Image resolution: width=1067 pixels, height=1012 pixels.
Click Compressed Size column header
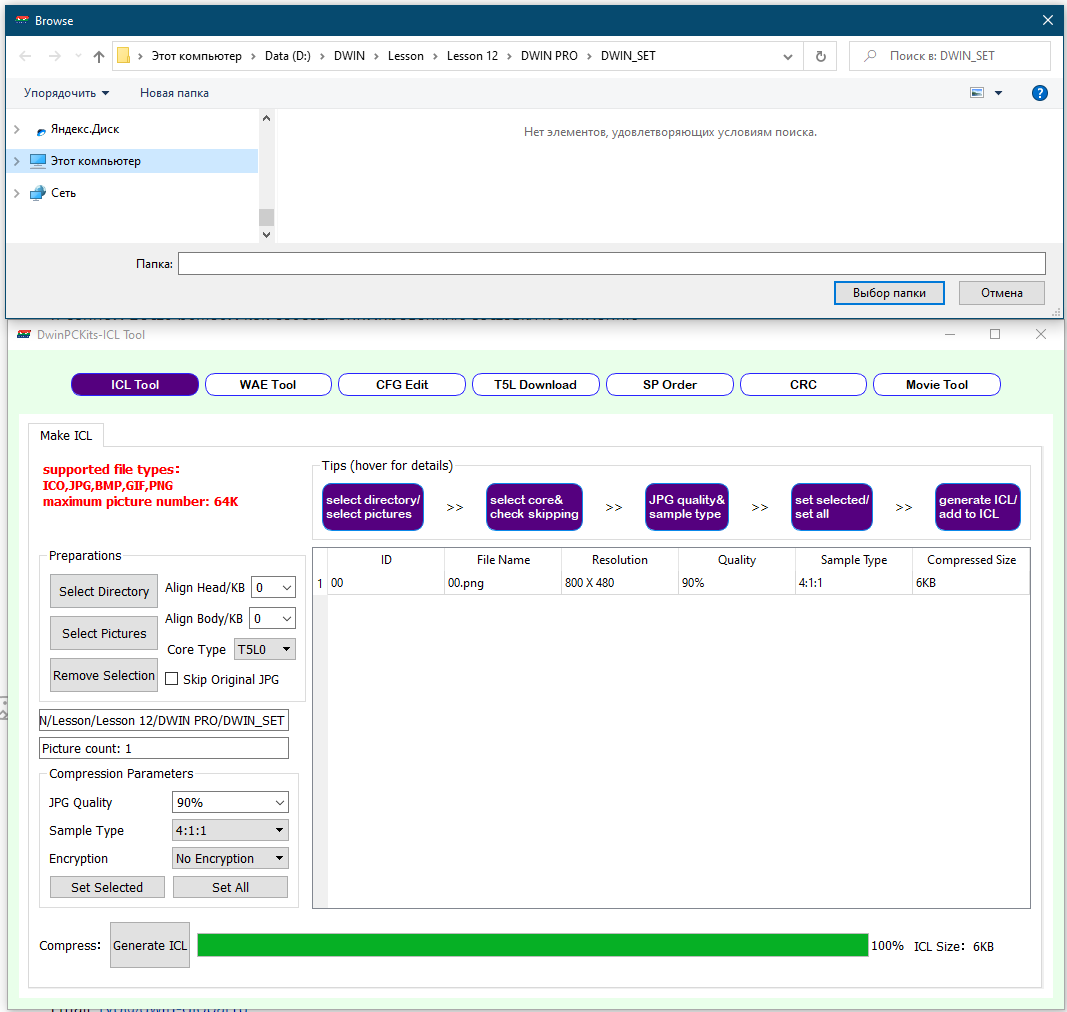971,560
